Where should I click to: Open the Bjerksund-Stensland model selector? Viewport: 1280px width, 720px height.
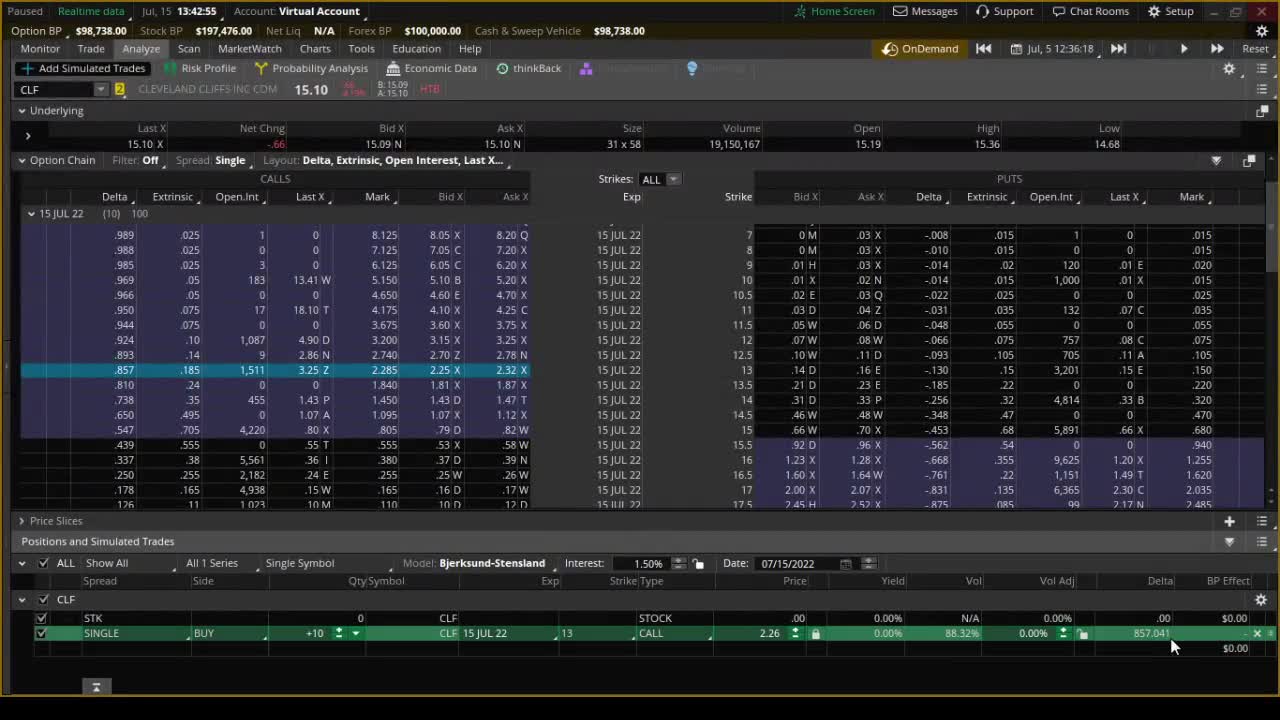point(492,563)
